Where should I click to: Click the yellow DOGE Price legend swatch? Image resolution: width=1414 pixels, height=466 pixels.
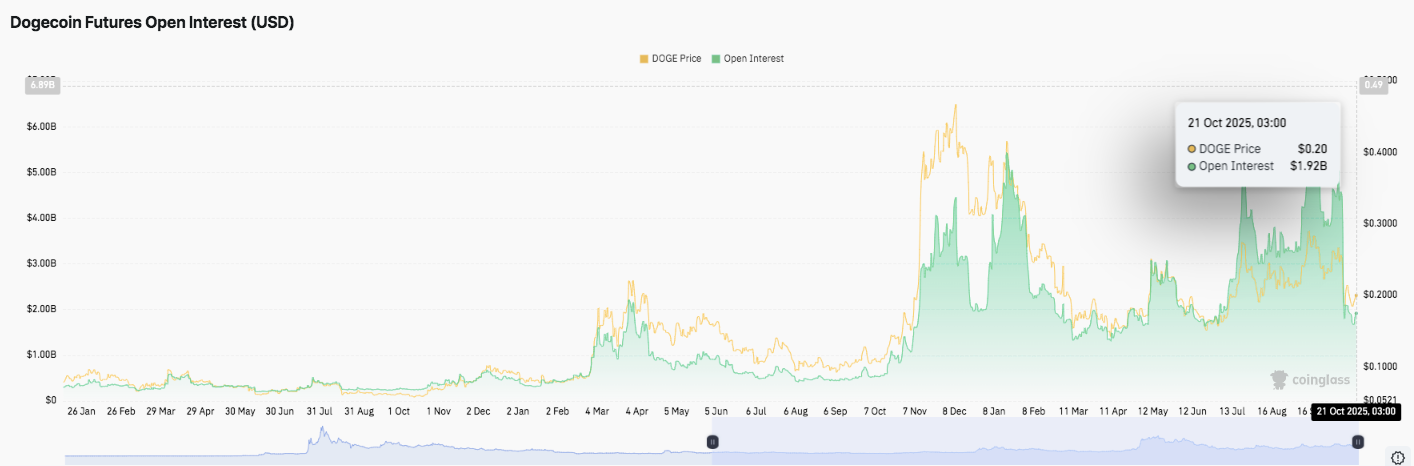(x=644, y=59)
